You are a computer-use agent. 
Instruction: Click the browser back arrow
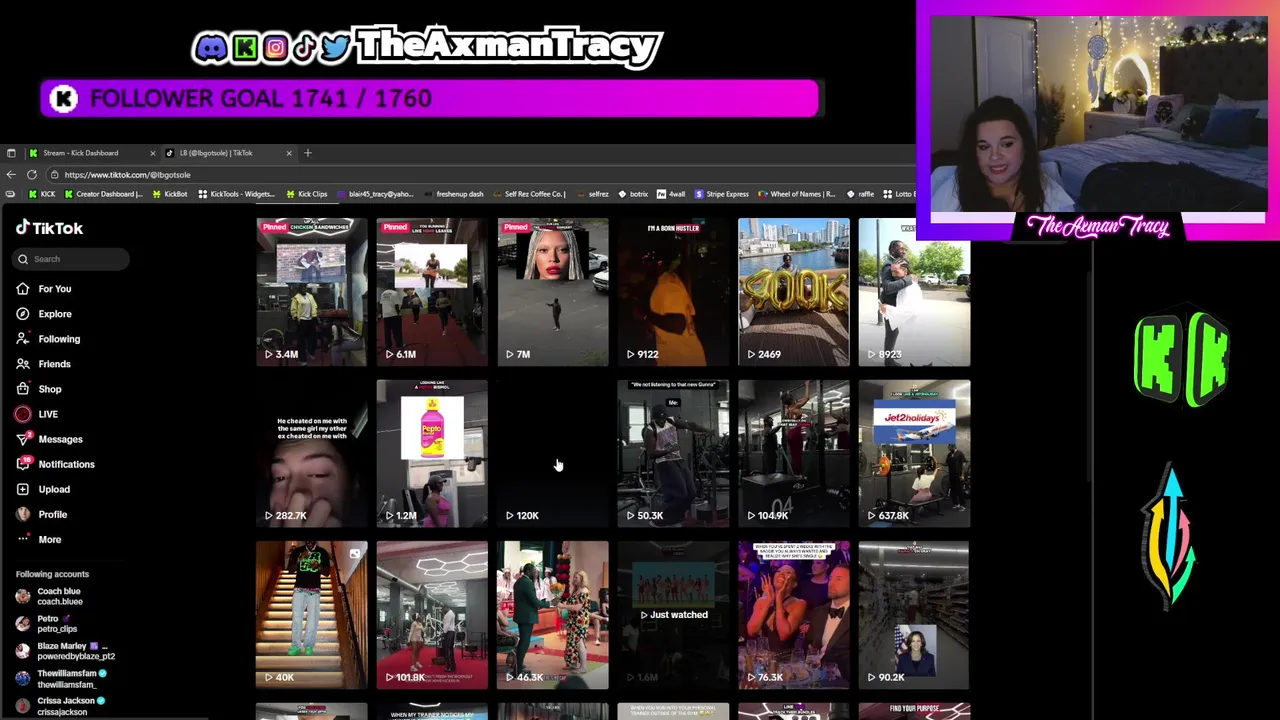tap(11, 174)
